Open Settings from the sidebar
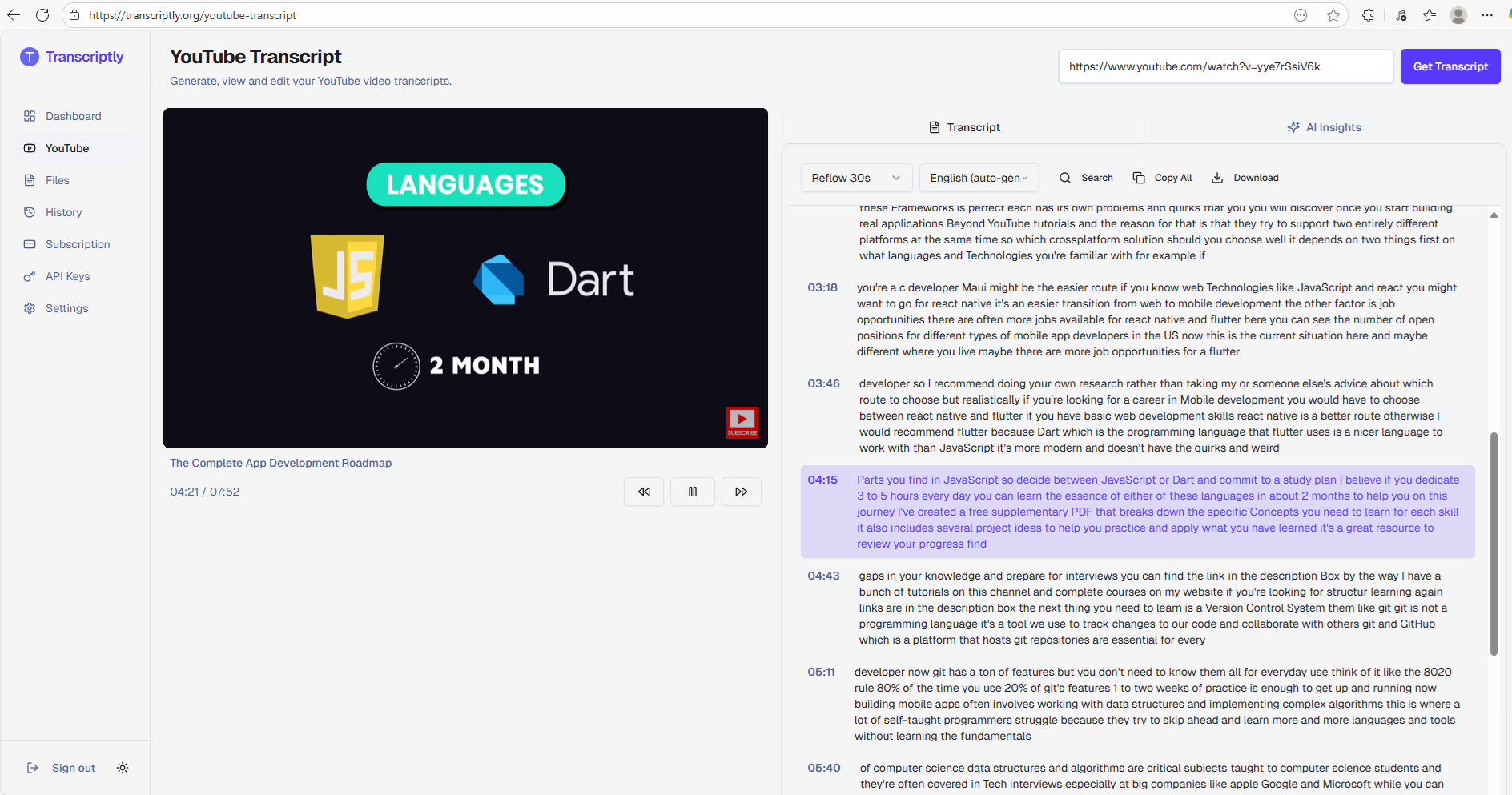This screenshot has height=795, width=1512. (x=66, y=308)
